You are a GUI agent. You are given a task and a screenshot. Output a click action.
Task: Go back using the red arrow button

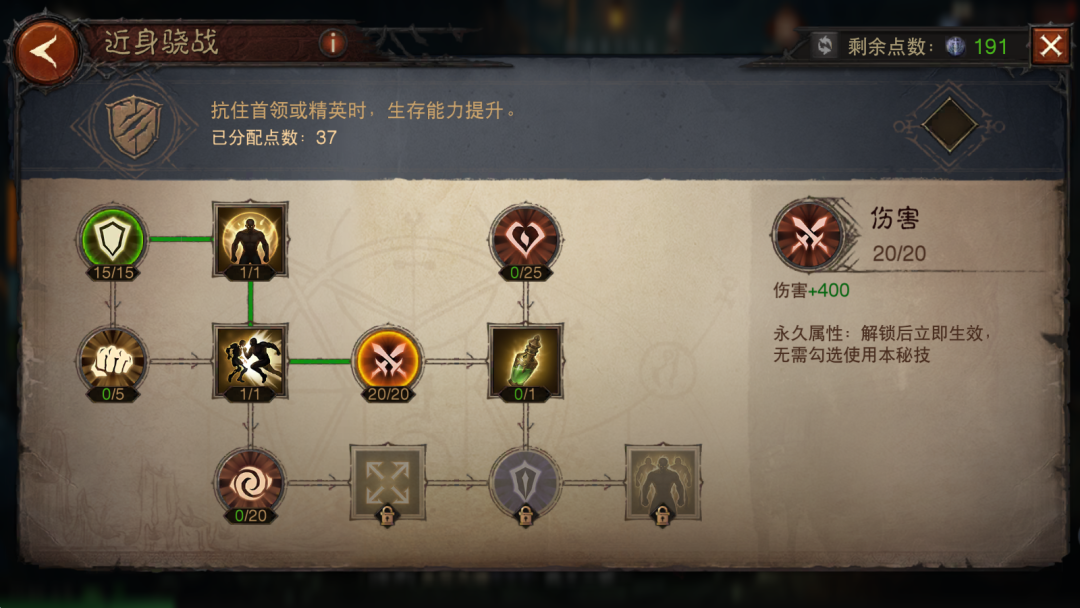[x=45, y=52]
